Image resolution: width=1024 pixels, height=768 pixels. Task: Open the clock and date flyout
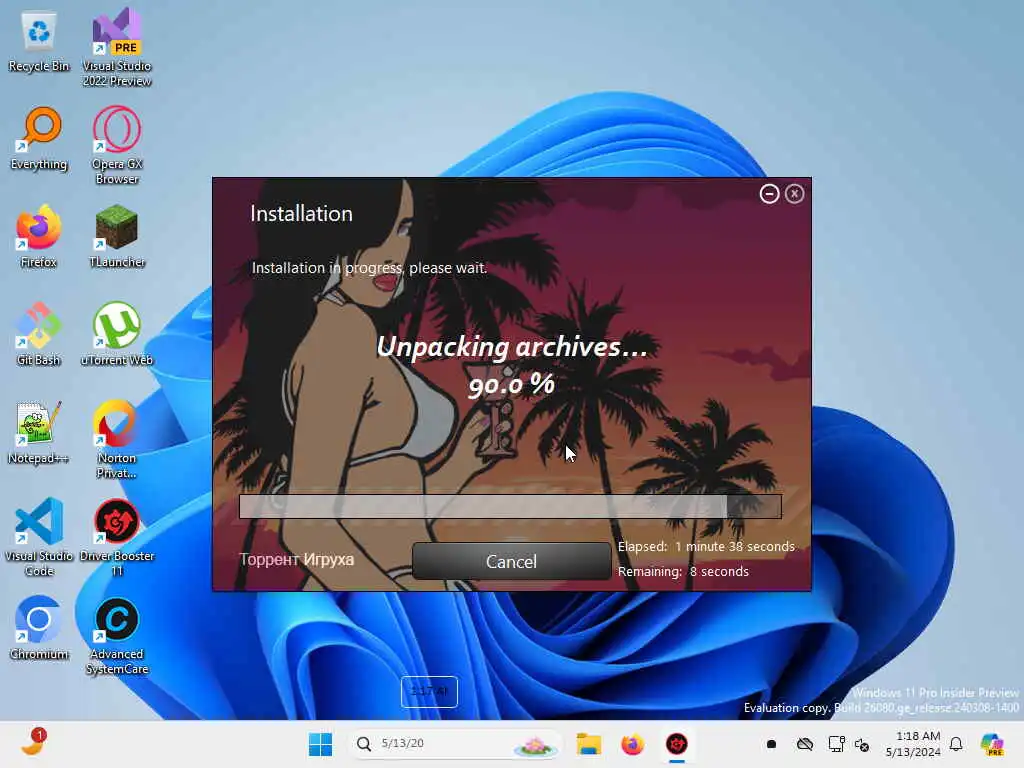point(913,744)
